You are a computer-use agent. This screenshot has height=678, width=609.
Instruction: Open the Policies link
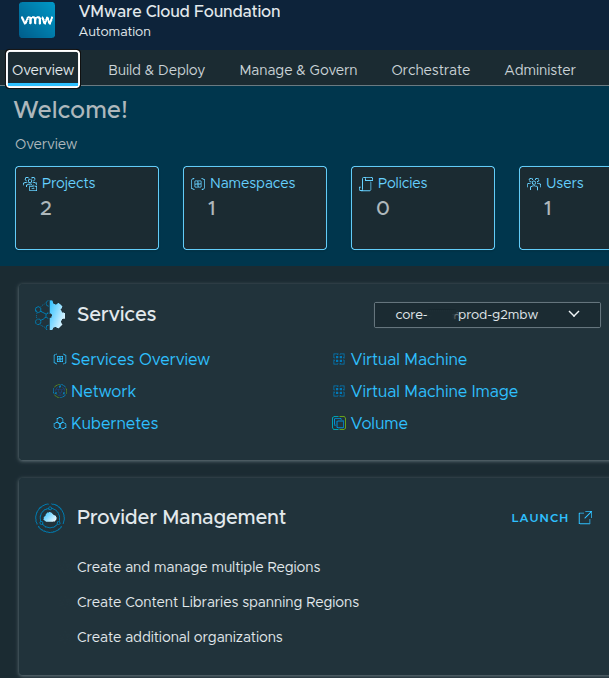coord(402,183)
